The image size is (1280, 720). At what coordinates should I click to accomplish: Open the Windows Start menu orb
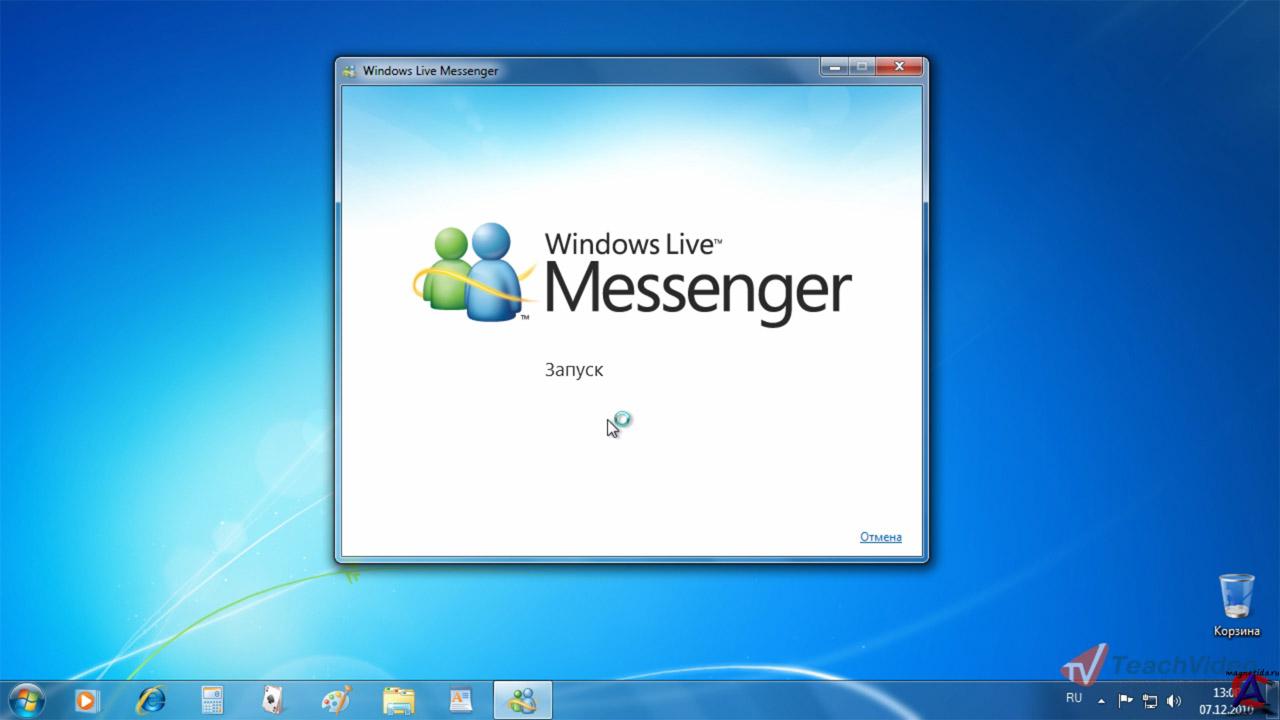pos(26,699)
